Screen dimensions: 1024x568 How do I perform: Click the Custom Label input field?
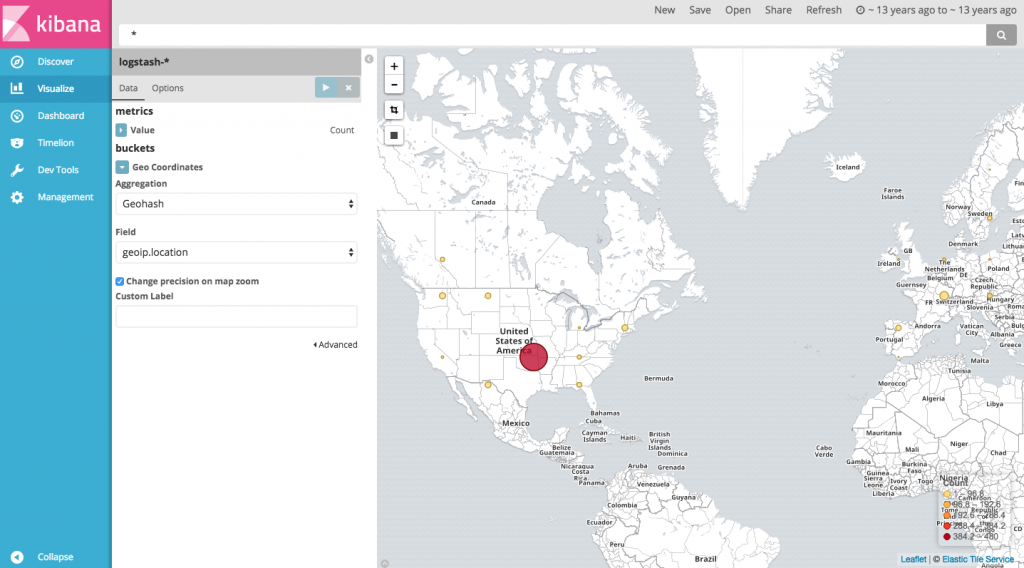(x=236, y=316)
